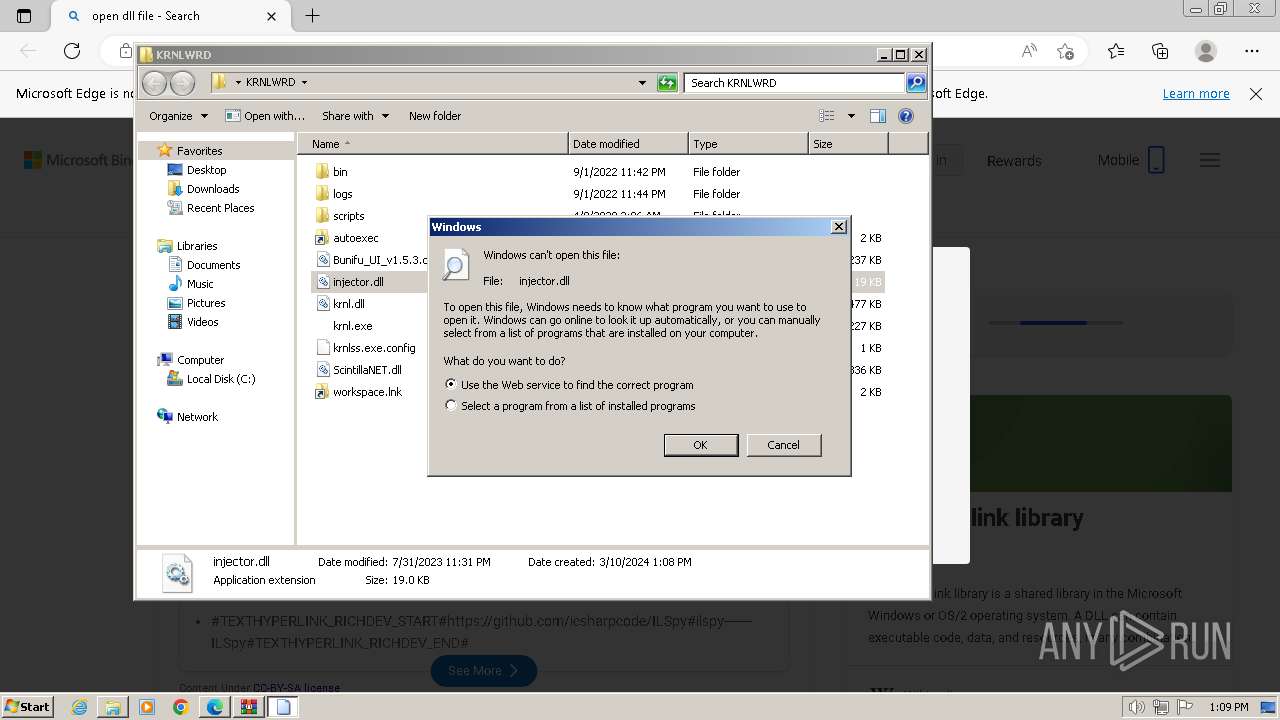Select the krnlss.exe.config file
Image resolution: width=1280 pixels, height=720 pixels.
point(373,348)
